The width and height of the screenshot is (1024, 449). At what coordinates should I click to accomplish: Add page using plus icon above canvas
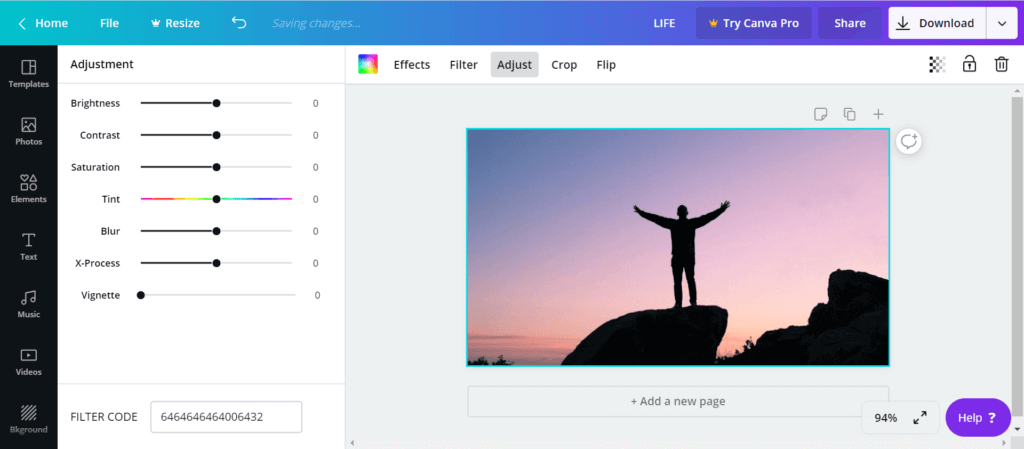click(x=878, y=114)
